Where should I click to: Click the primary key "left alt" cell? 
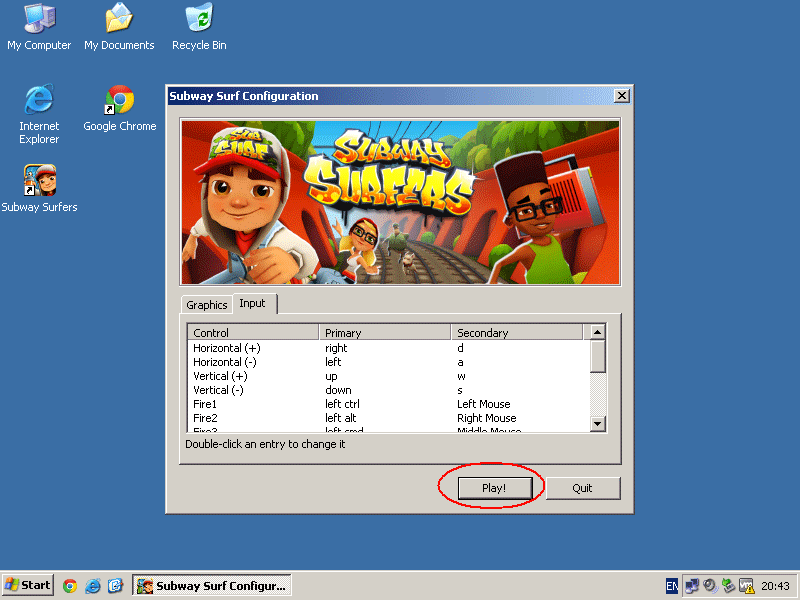coord(340,418)
